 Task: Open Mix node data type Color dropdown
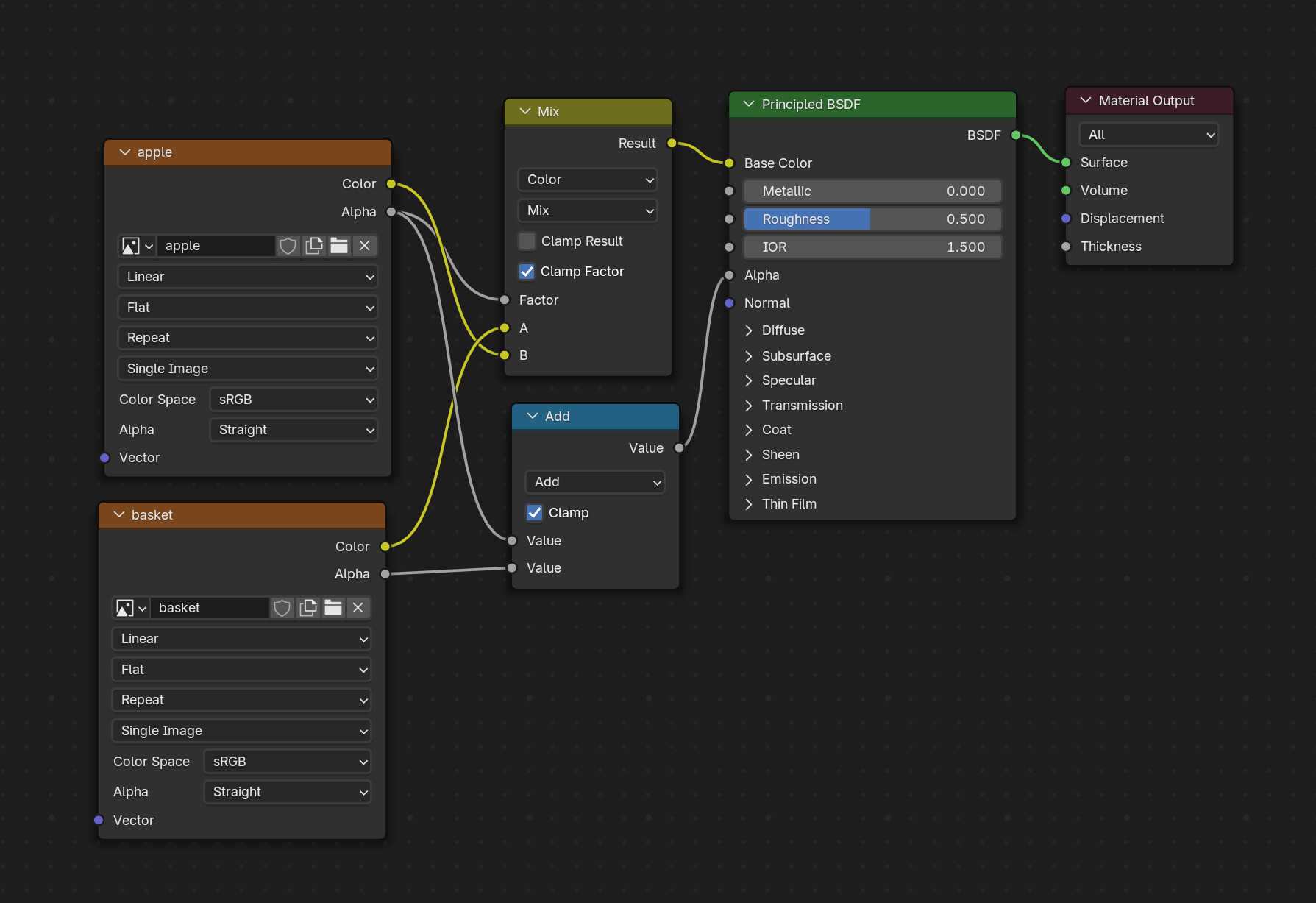(x=588, y=180)
